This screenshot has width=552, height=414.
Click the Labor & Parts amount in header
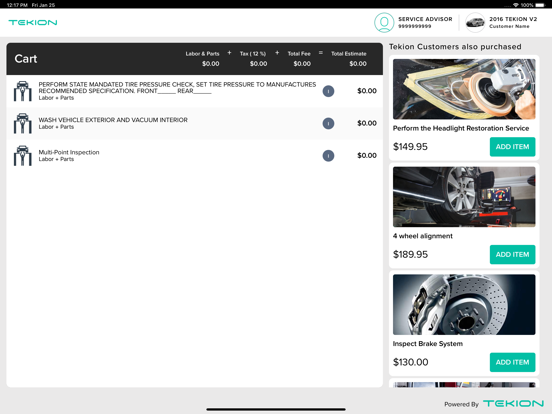tap(211, 64)
